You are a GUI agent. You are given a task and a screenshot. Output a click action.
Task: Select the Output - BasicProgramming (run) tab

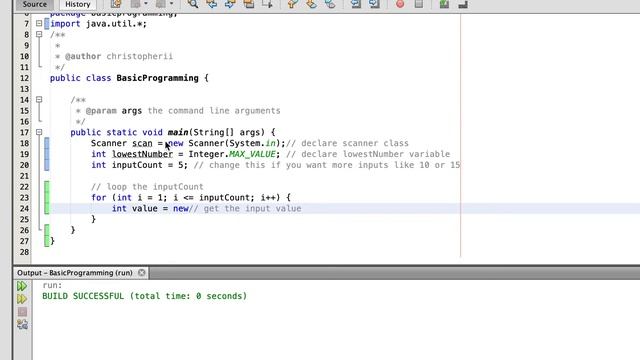click(75, 273)
